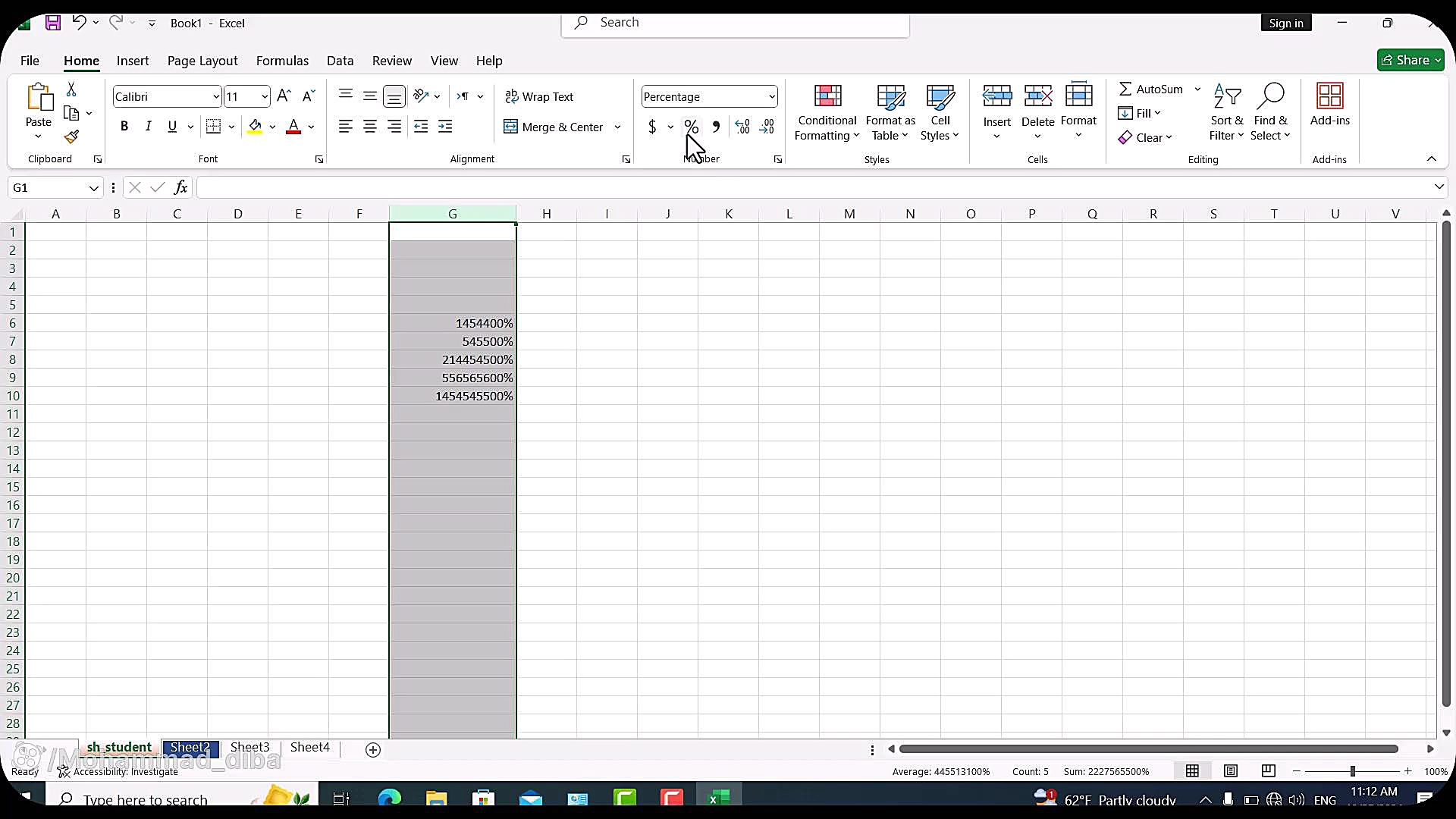Viewport: 1456px width, 819px height.
Task: Click the Percent Style icon
Action: [x=691, y=127]
